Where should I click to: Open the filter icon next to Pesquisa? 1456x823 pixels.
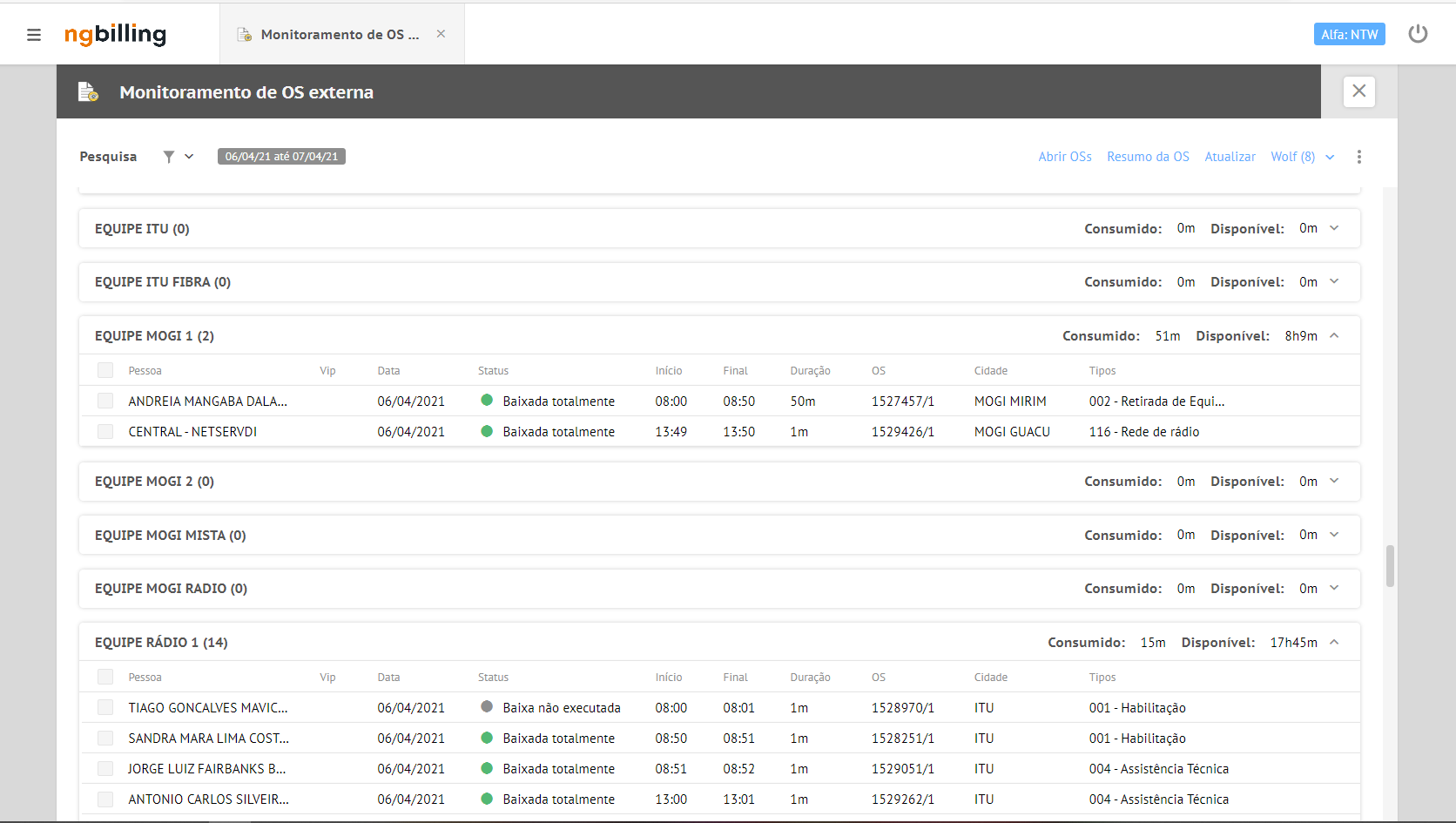(168, 157)
